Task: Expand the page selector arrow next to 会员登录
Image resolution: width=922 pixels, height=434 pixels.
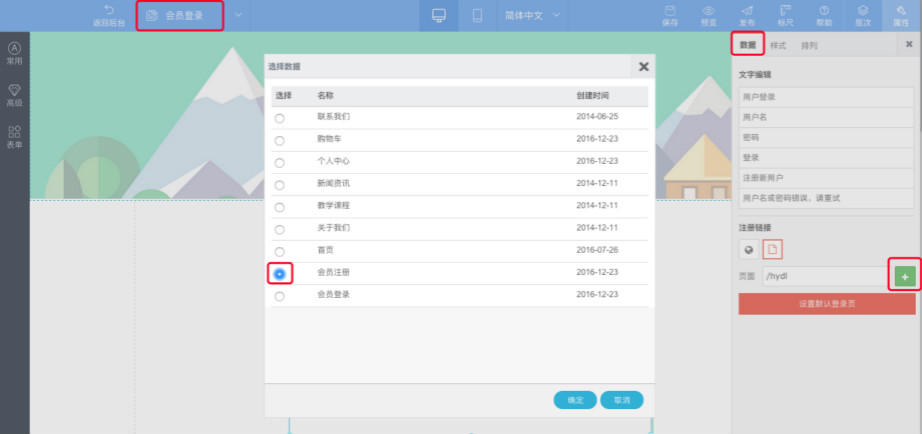Action: point(238,15)
